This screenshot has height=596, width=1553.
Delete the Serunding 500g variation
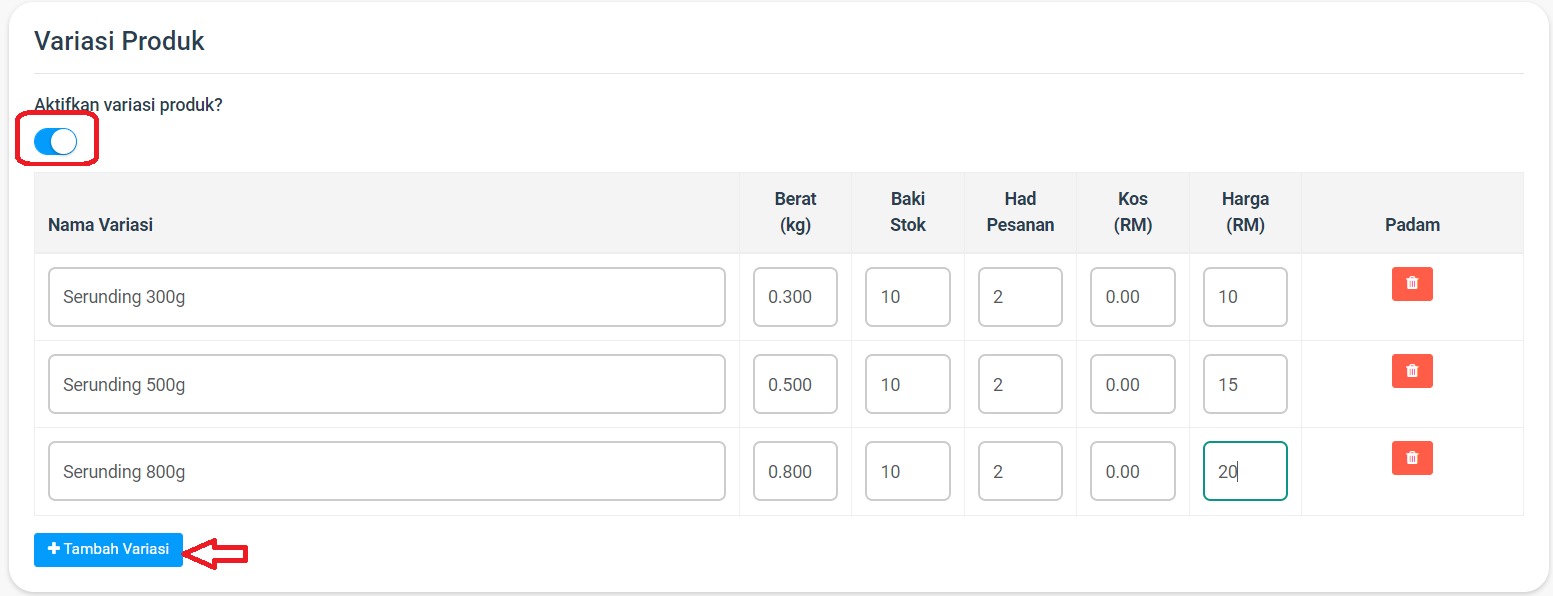[x=1412, y=371]
